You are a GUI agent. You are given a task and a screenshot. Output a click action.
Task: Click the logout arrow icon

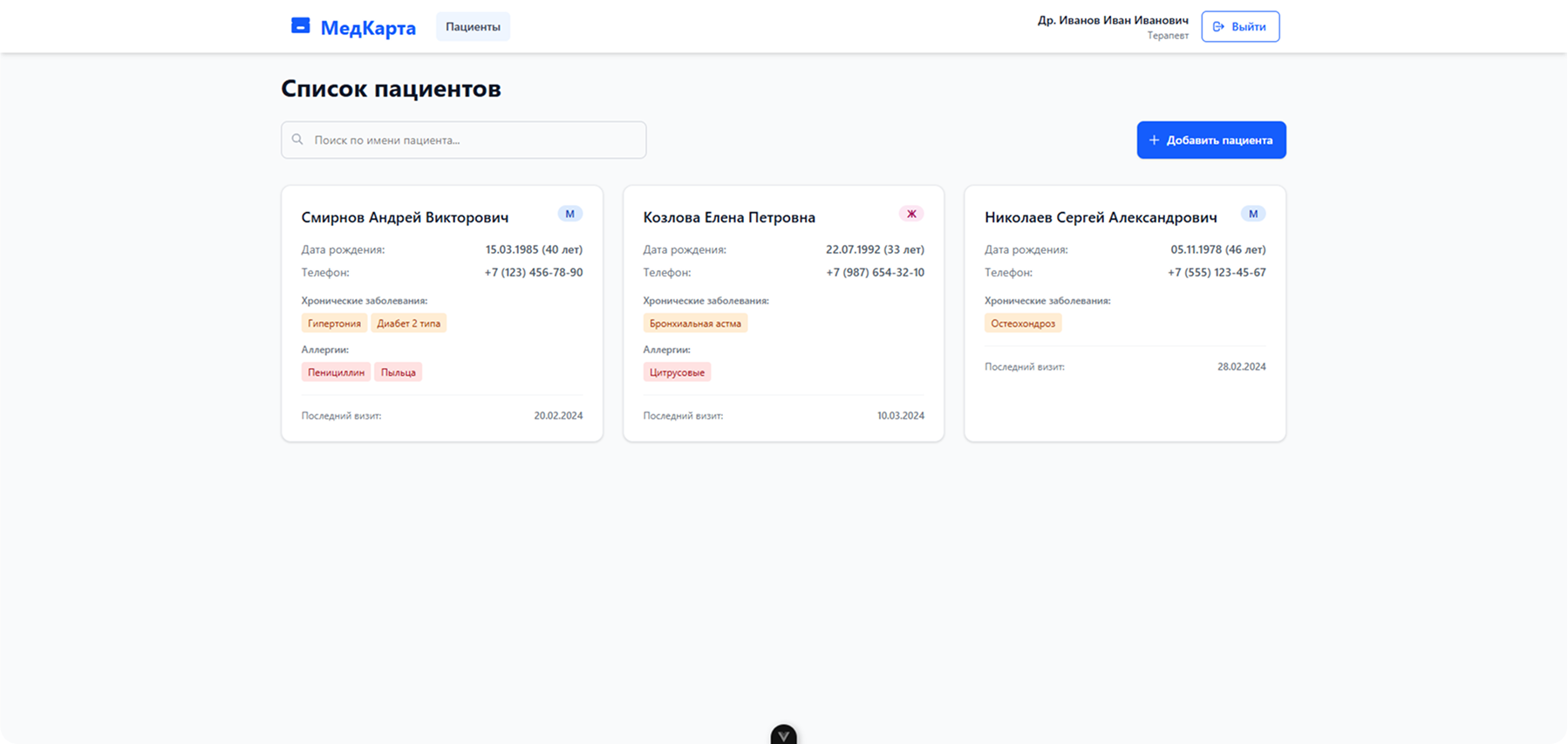tap(1218, 27)
